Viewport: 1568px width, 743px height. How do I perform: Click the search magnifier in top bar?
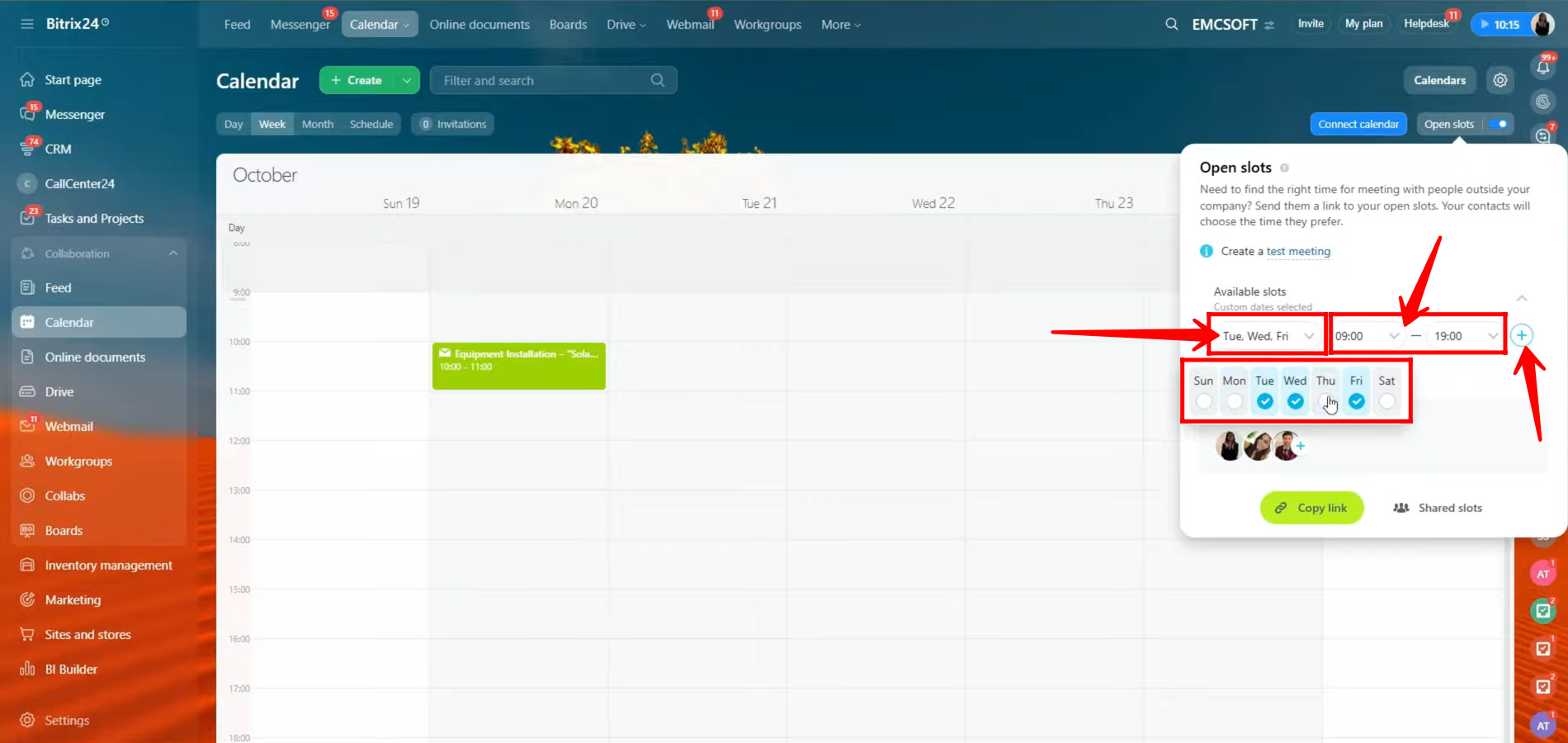click(x=1171, y=24)
